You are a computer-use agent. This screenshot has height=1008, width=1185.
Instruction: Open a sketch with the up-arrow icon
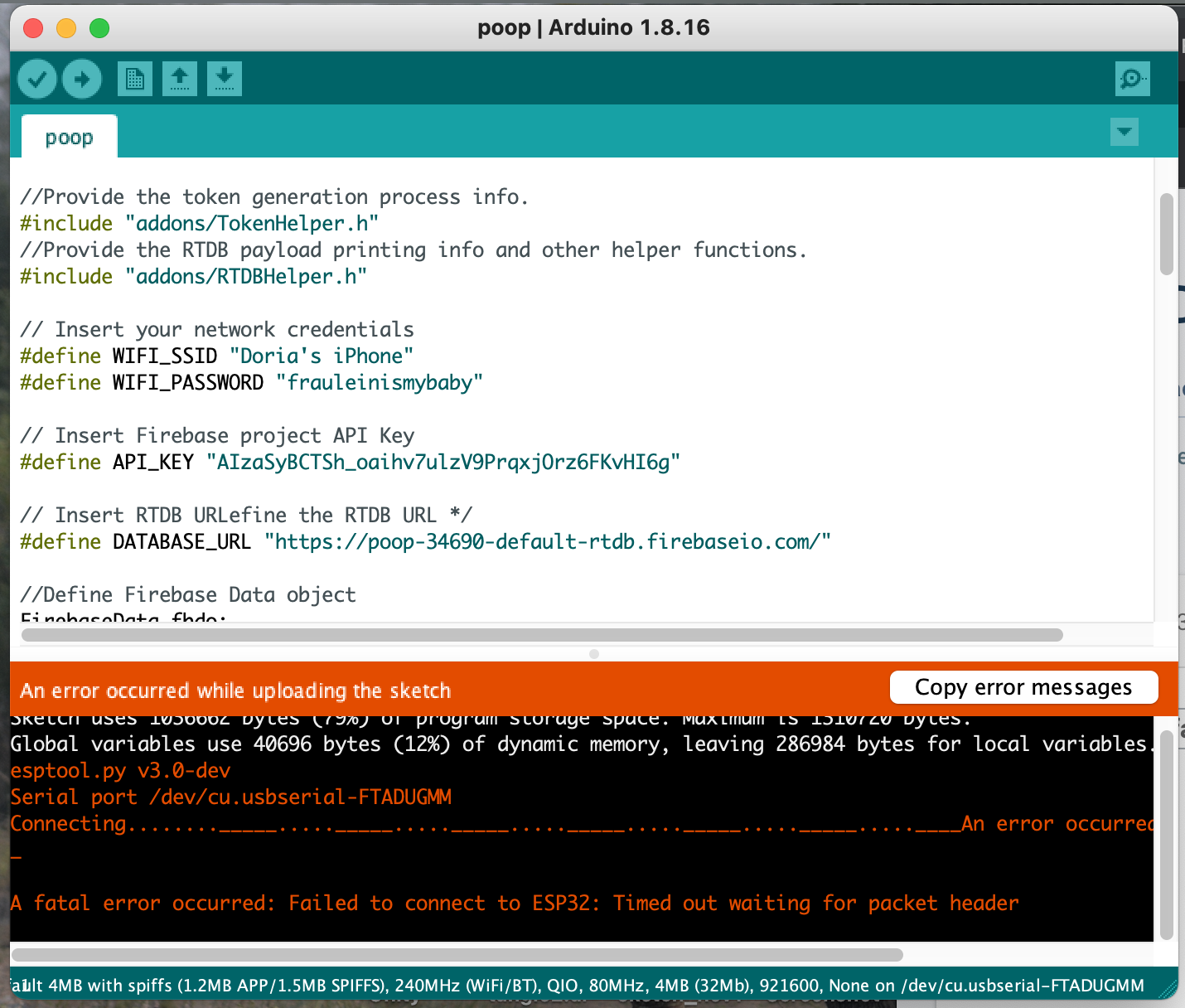(180, 80)
